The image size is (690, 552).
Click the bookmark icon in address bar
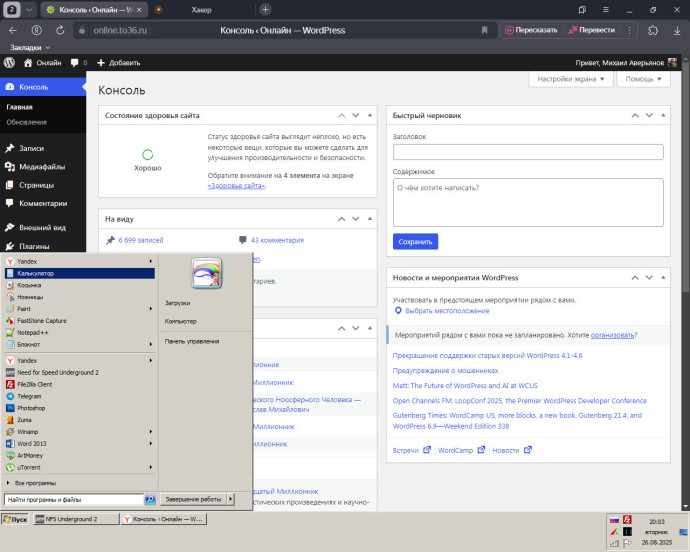[x=484, y=30]
